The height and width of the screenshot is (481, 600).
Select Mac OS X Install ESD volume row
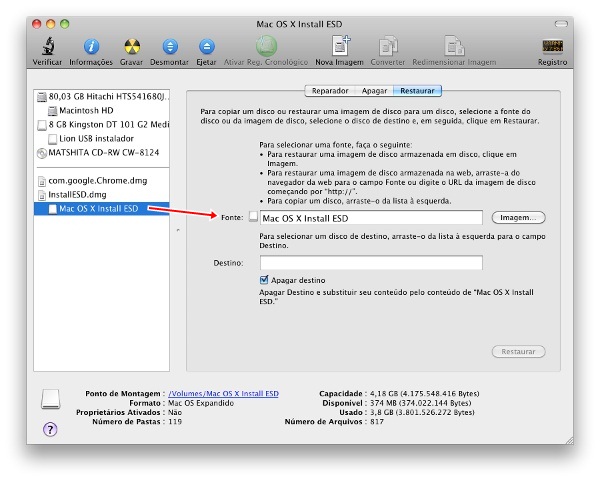pyautogui.click(x=101, y=209)
